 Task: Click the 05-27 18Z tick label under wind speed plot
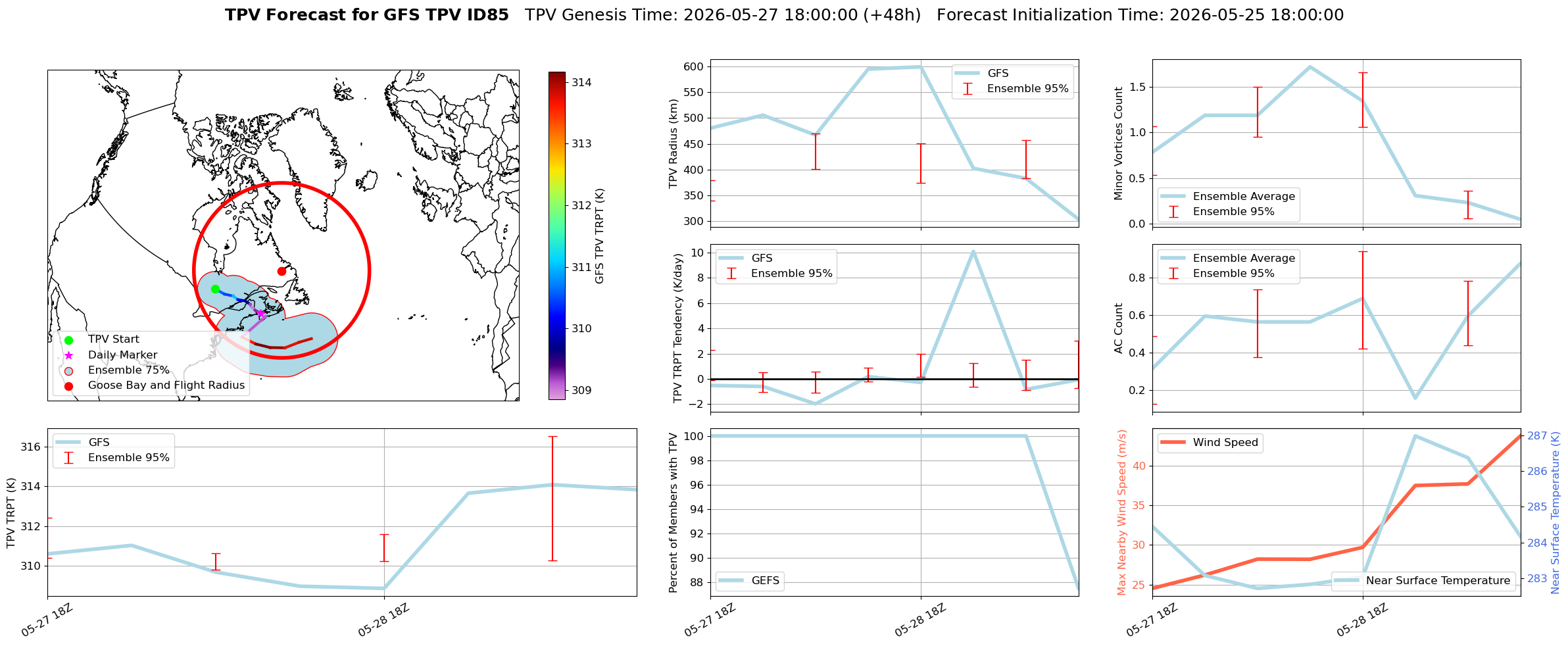click(1152, 620)
